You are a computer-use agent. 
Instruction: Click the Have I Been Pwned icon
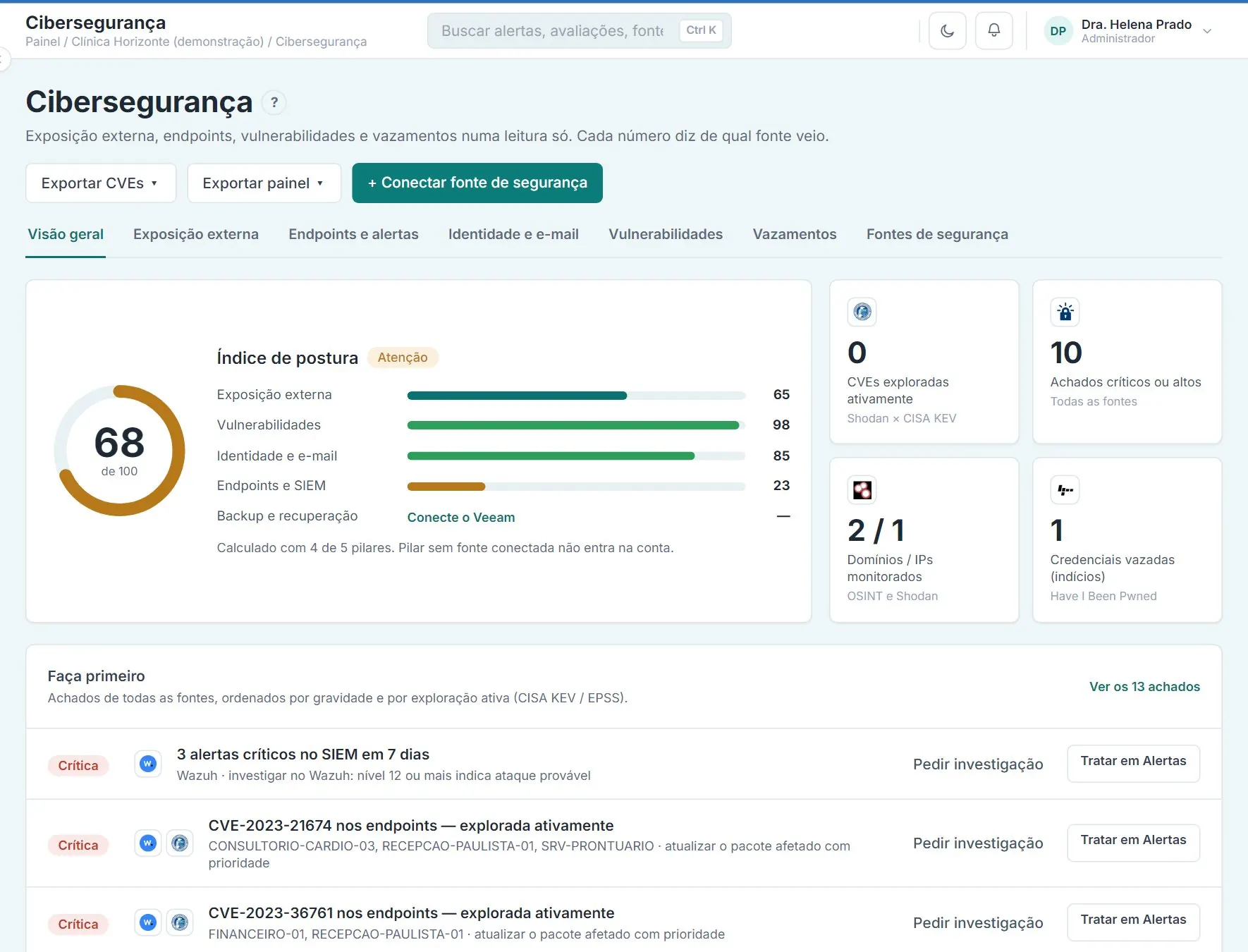point(1065,489)
